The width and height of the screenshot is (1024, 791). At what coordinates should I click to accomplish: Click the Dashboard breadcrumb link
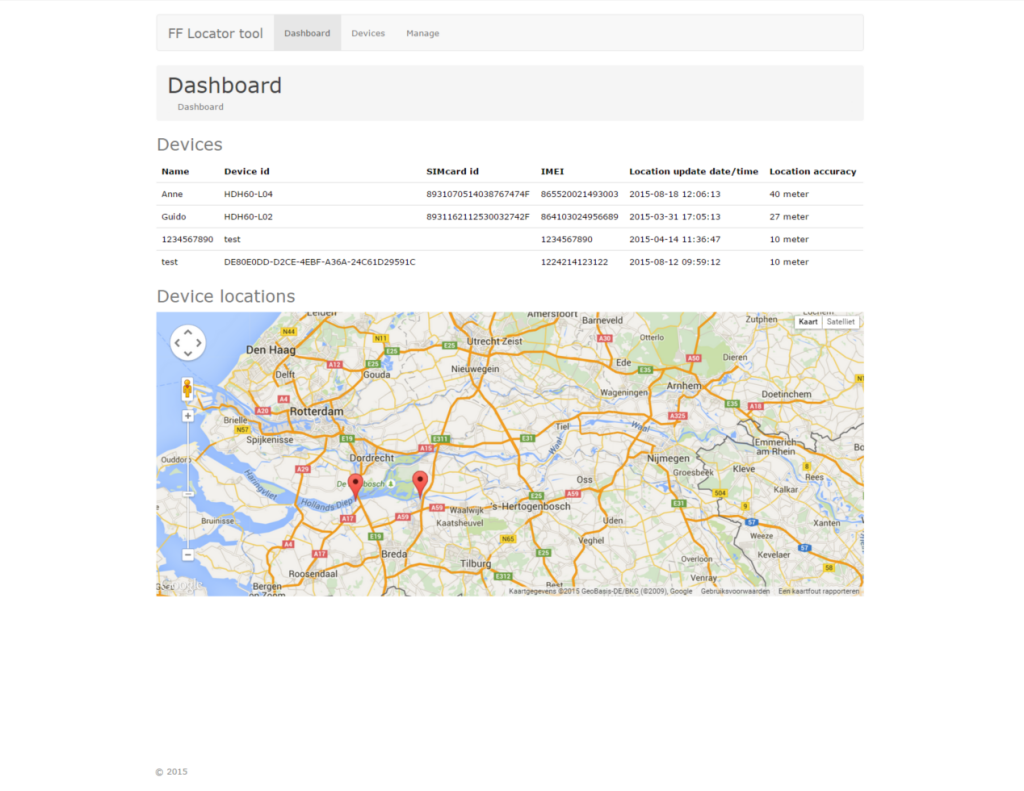[200, 107]
